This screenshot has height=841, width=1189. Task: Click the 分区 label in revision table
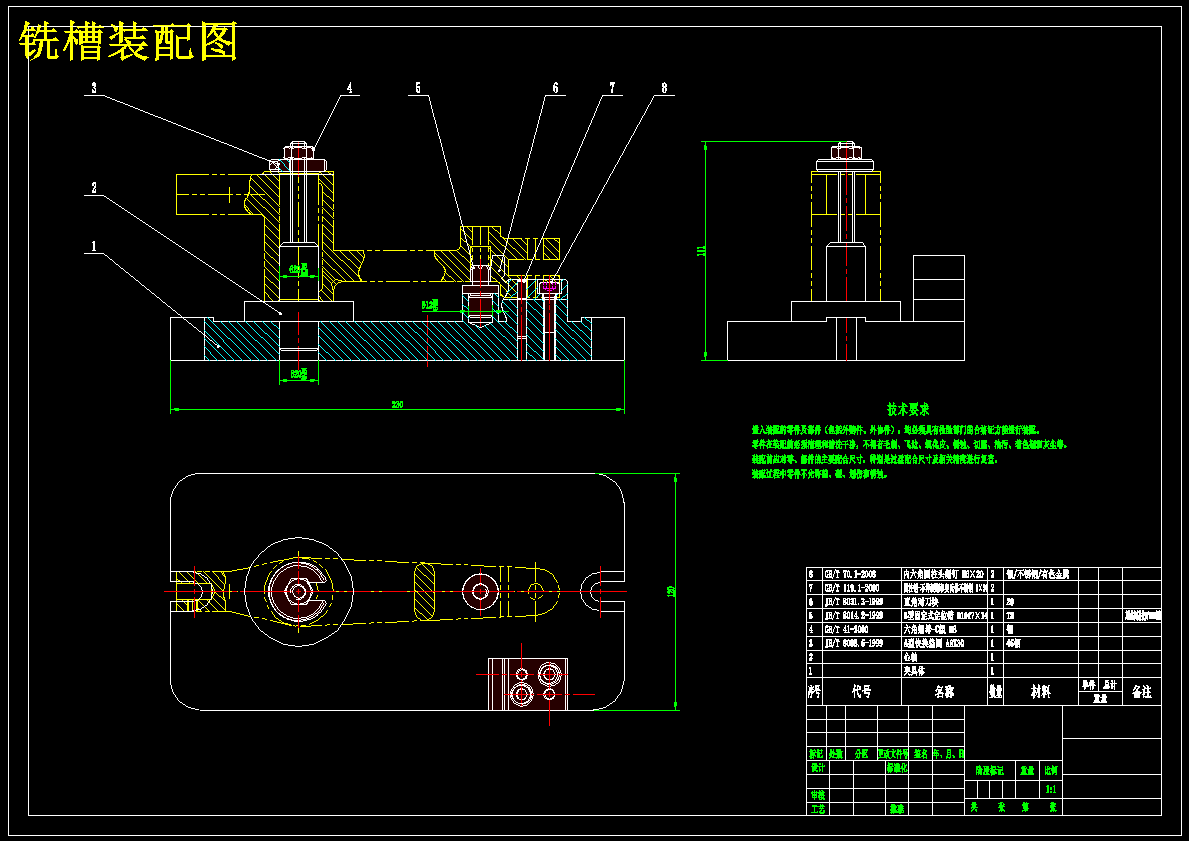pyautogui.click(x=861, y=754)
